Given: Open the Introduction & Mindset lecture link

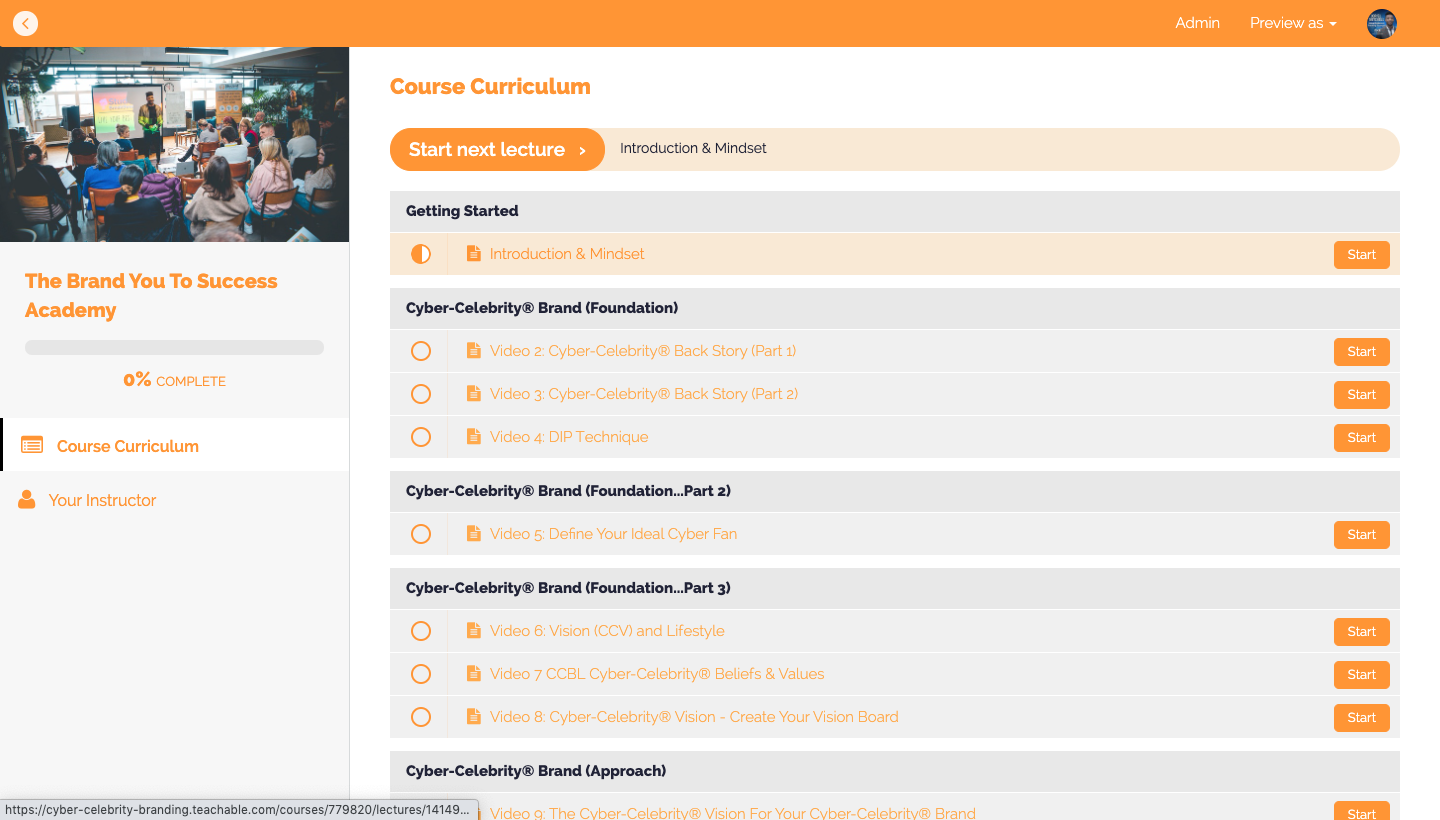Looking at the screenshot, I should point(567,254).
